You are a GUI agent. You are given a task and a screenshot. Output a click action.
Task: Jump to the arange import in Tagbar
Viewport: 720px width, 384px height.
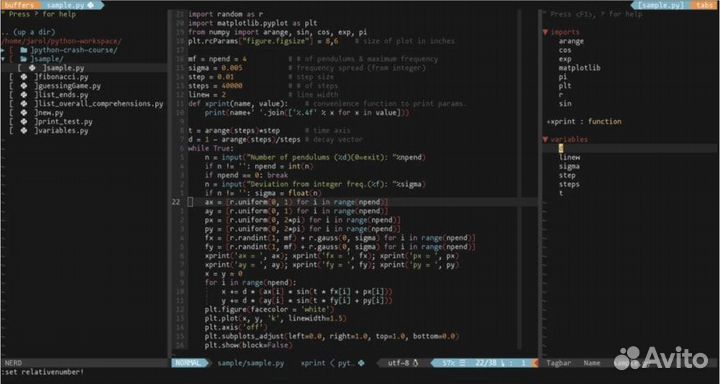[571, 41]
